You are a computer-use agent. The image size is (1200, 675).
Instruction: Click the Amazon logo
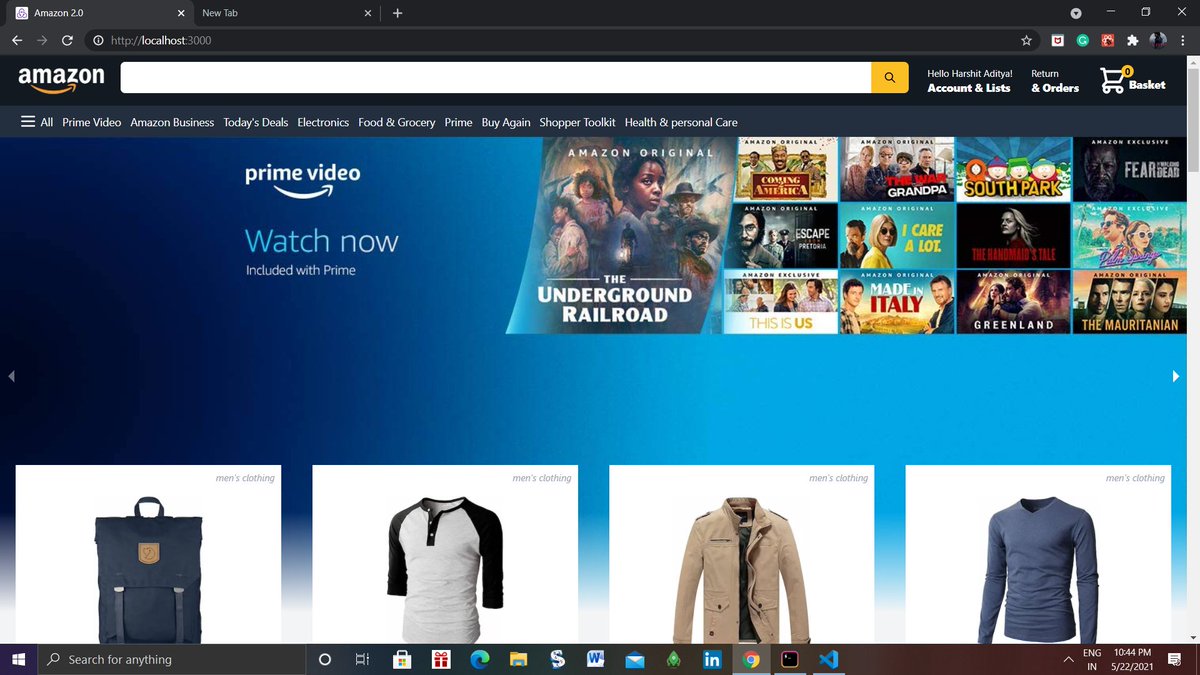click(62, 76)
